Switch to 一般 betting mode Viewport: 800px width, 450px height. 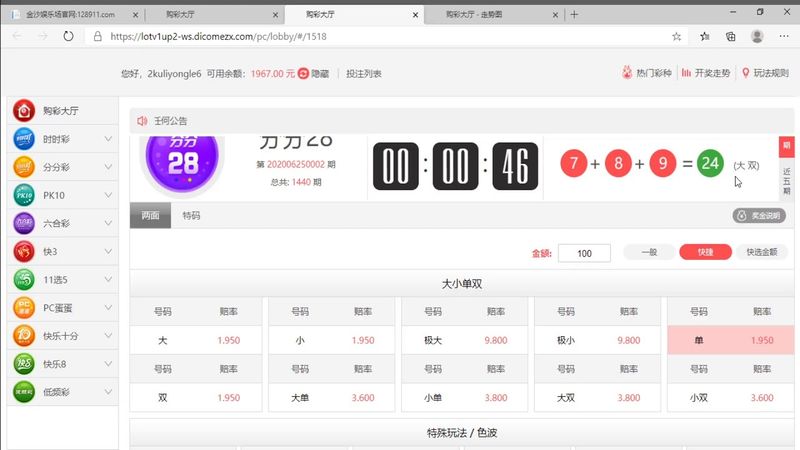pyautogui.click(x=649, y=252)
